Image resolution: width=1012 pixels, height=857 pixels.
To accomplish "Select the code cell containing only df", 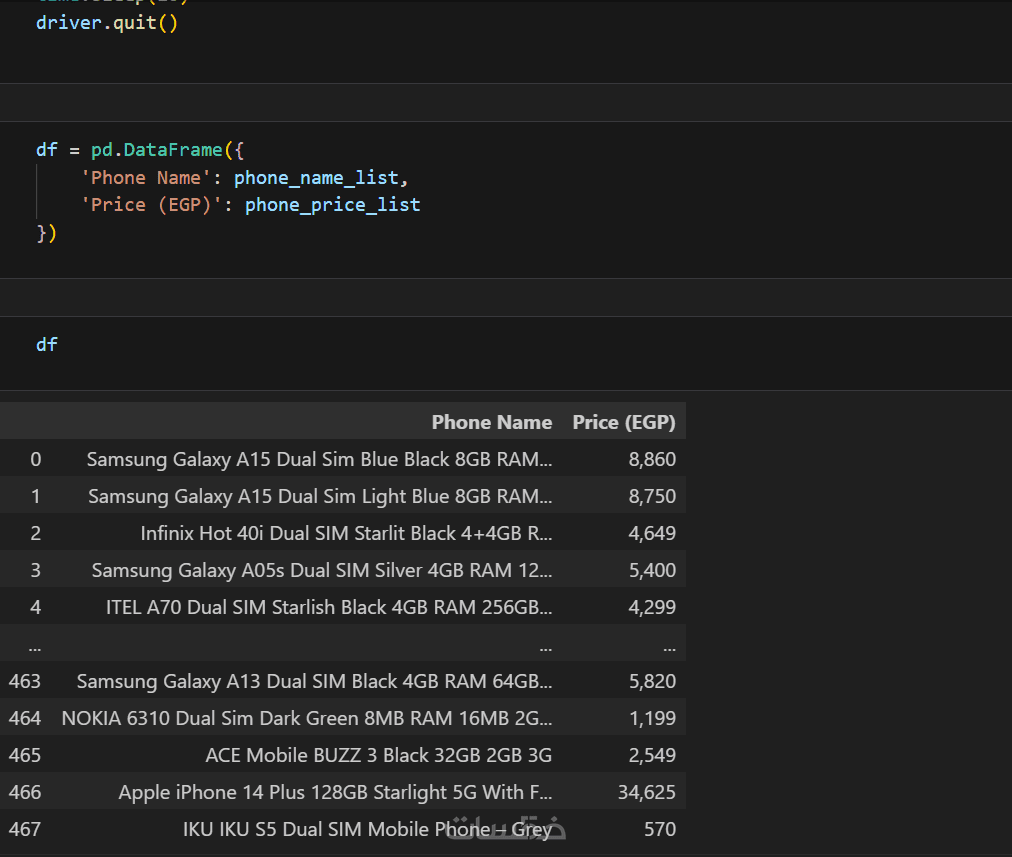I will point(47,344).
